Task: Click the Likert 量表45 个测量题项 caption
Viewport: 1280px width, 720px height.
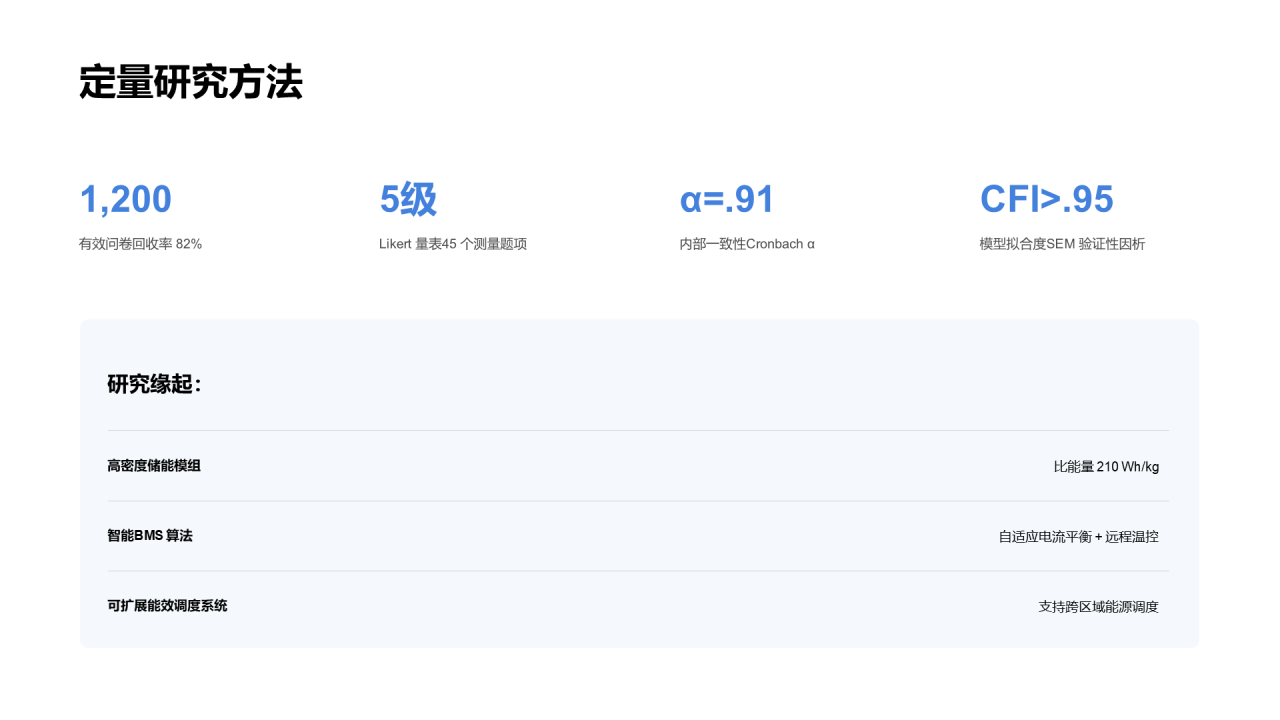Action: pyautogui.click(x=453, y=244)
